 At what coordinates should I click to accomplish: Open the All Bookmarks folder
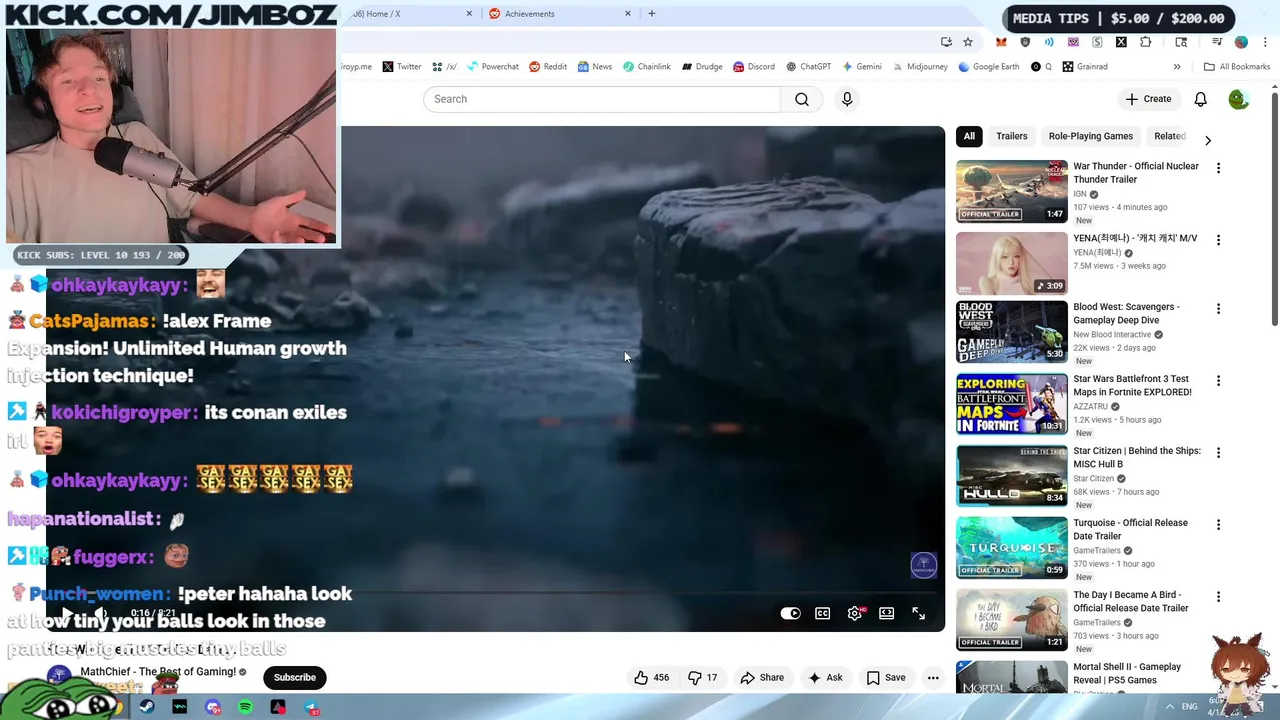pyautogui.click(x=1237, y=67)
